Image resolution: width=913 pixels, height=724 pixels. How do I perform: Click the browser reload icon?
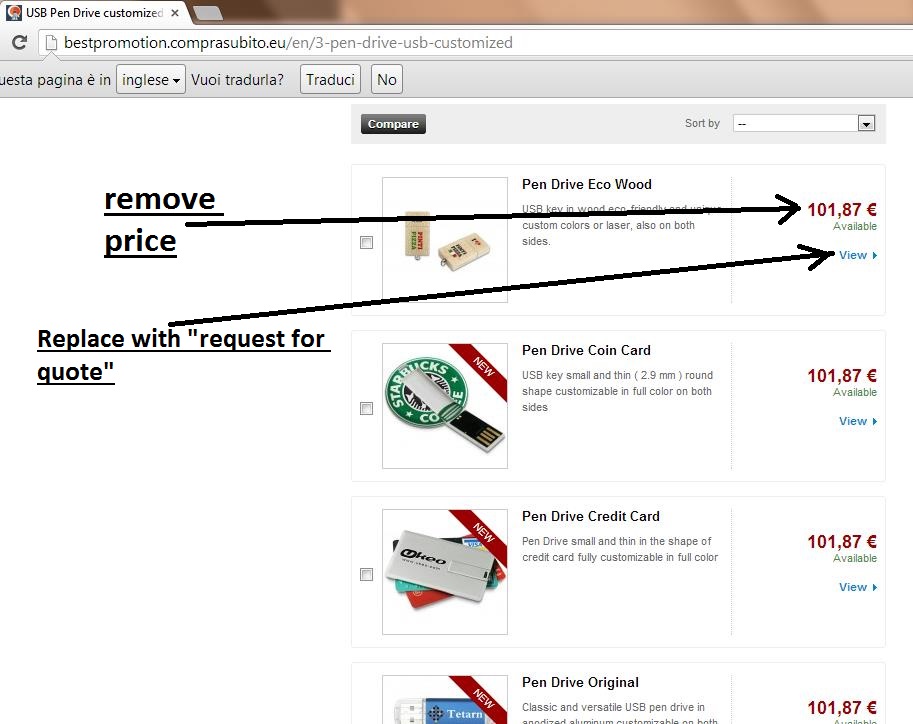pos(19,42)
